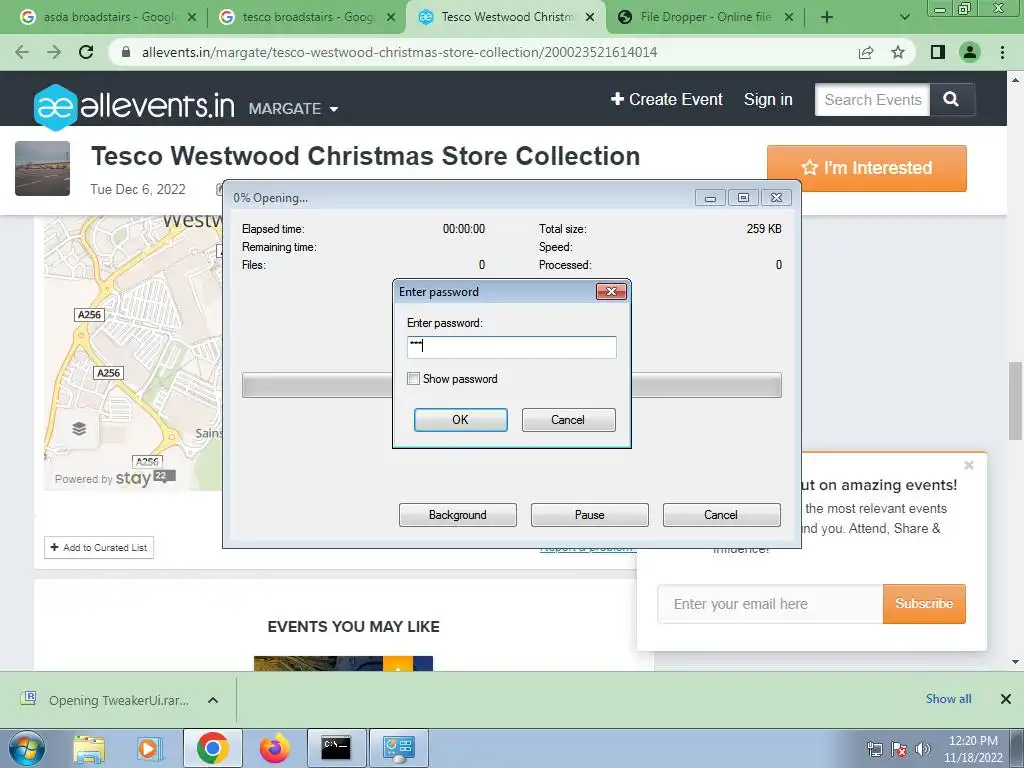Focus the Search Events field
Viewport: 1024px width, 768px height.
(872, 99)
